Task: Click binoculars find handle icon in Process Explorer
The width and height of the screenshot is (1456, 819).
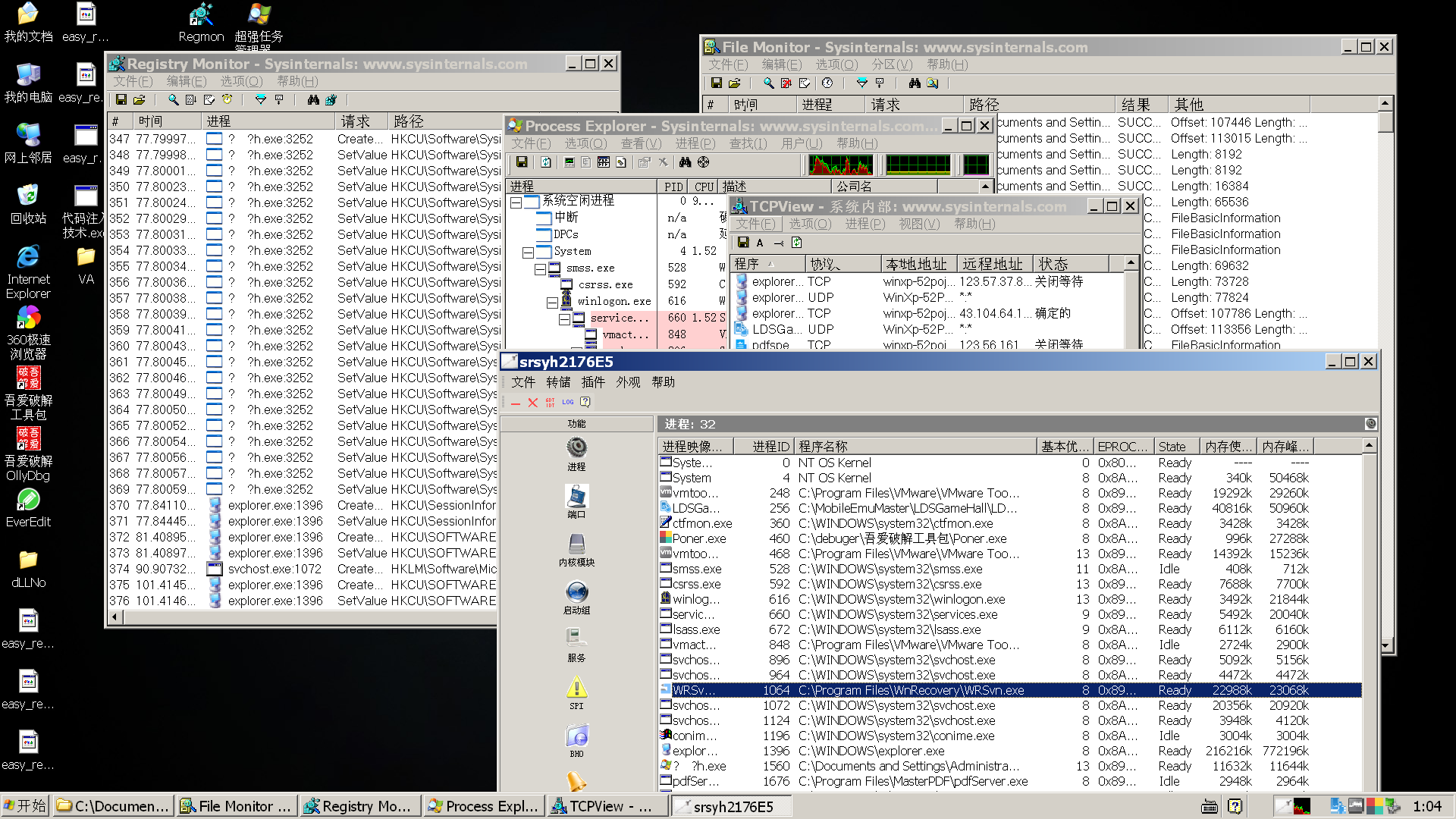Action: tap(686, 162)
